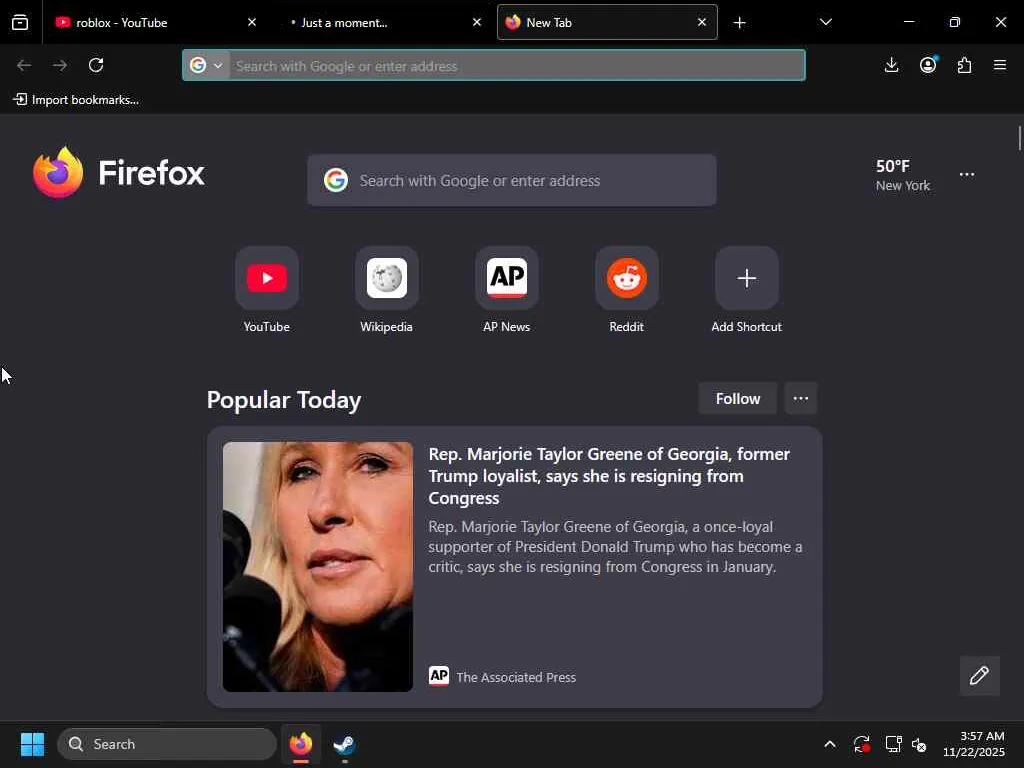Click the page's Search with Google box
The image size is (1024, 768).
tap(512, 180)
